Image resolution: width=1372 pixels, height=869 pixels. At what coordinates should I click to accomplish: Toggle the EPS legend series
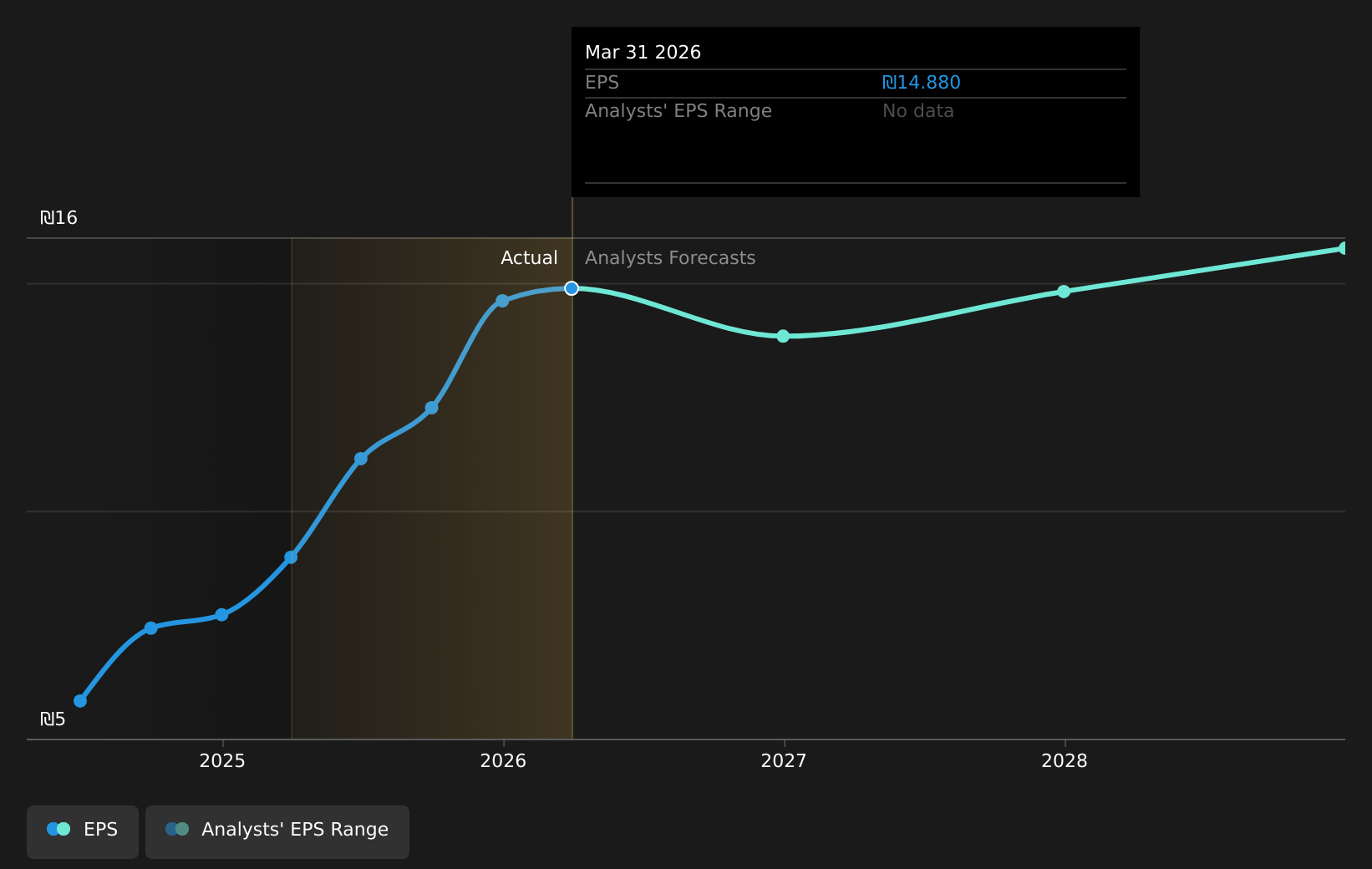pos(83,831)
